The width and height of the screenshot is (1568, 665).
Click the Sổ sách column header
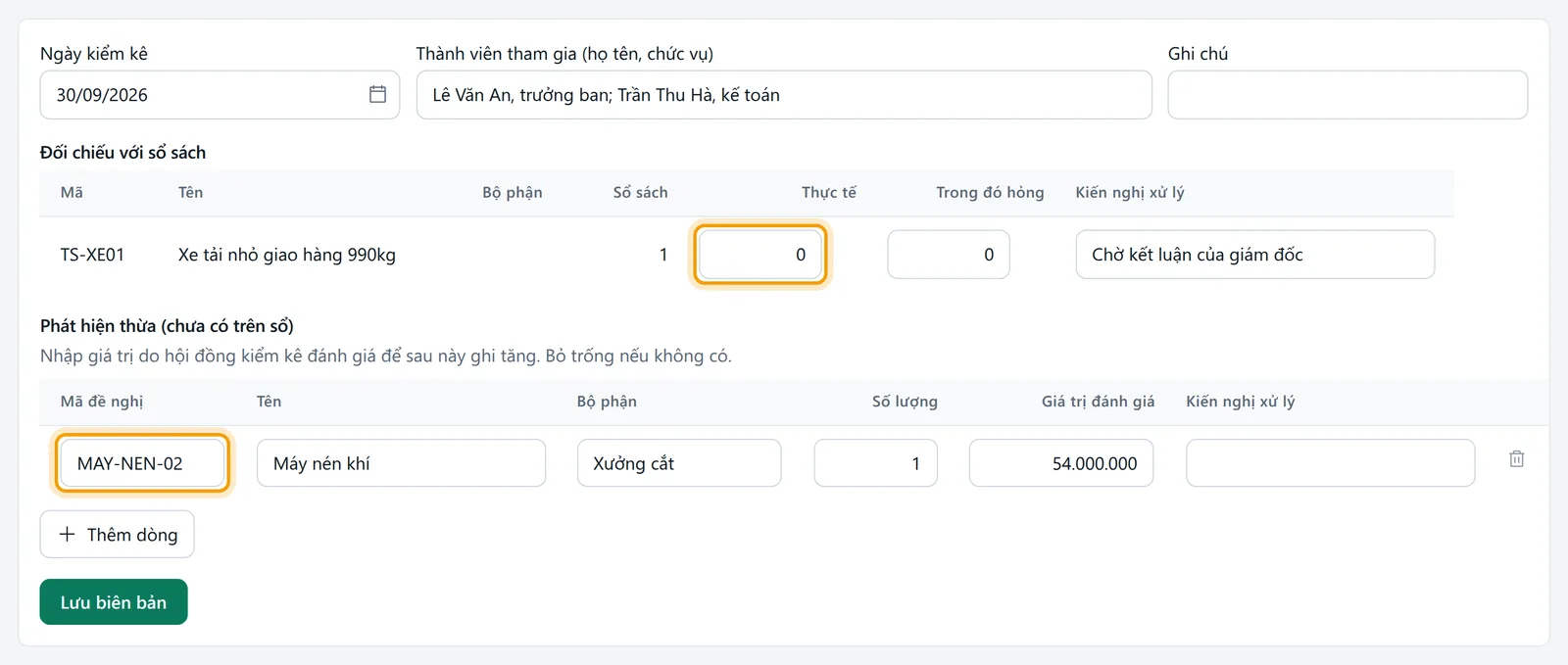pyautogui.click(x=640, y=192)
